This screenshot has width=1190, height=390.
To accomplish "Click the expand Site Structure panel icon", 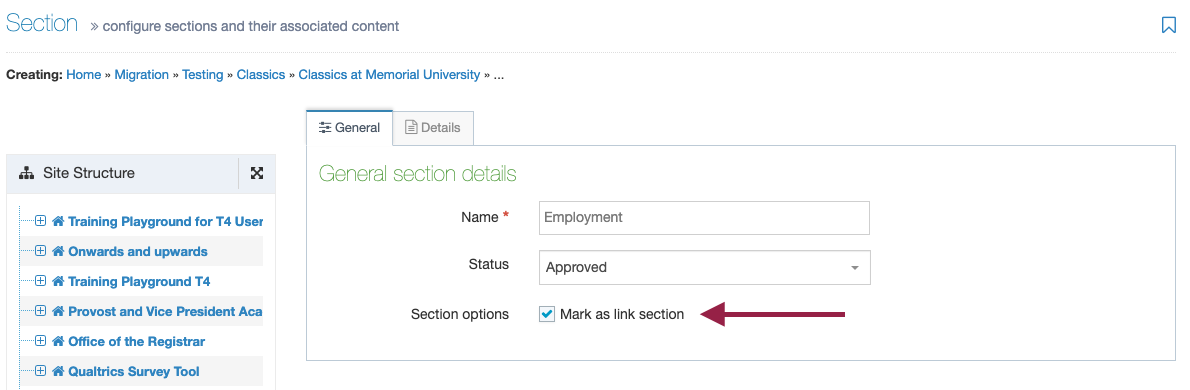I will 257,173.
